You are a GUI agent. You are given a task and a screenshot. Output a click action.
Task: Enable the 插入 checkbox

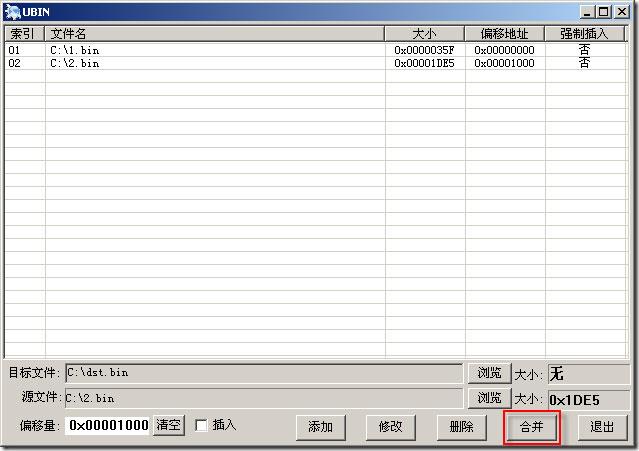pos(201,425)
